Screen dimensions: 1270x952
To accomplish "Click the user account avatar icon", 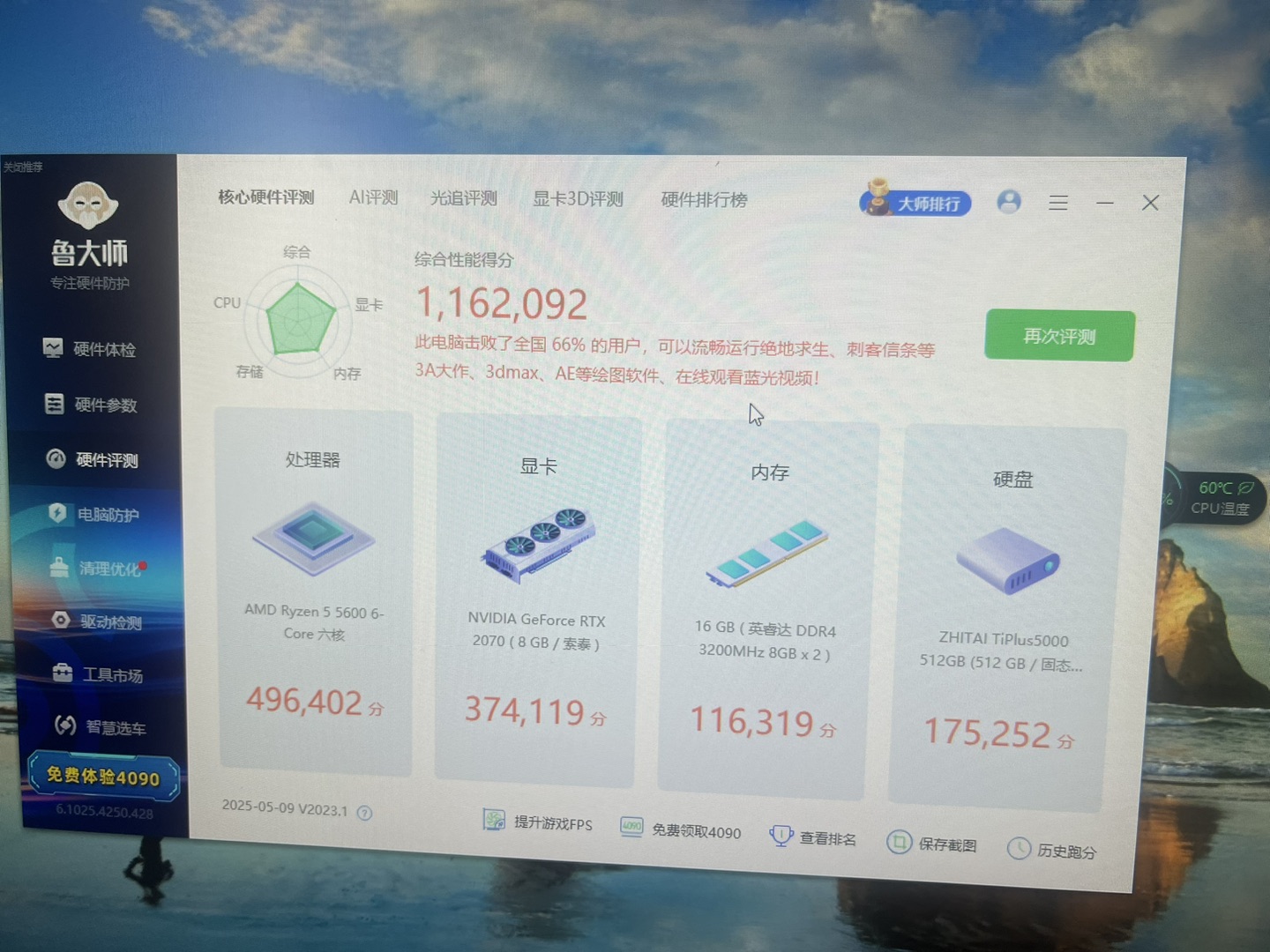I will pos(1009,202).
